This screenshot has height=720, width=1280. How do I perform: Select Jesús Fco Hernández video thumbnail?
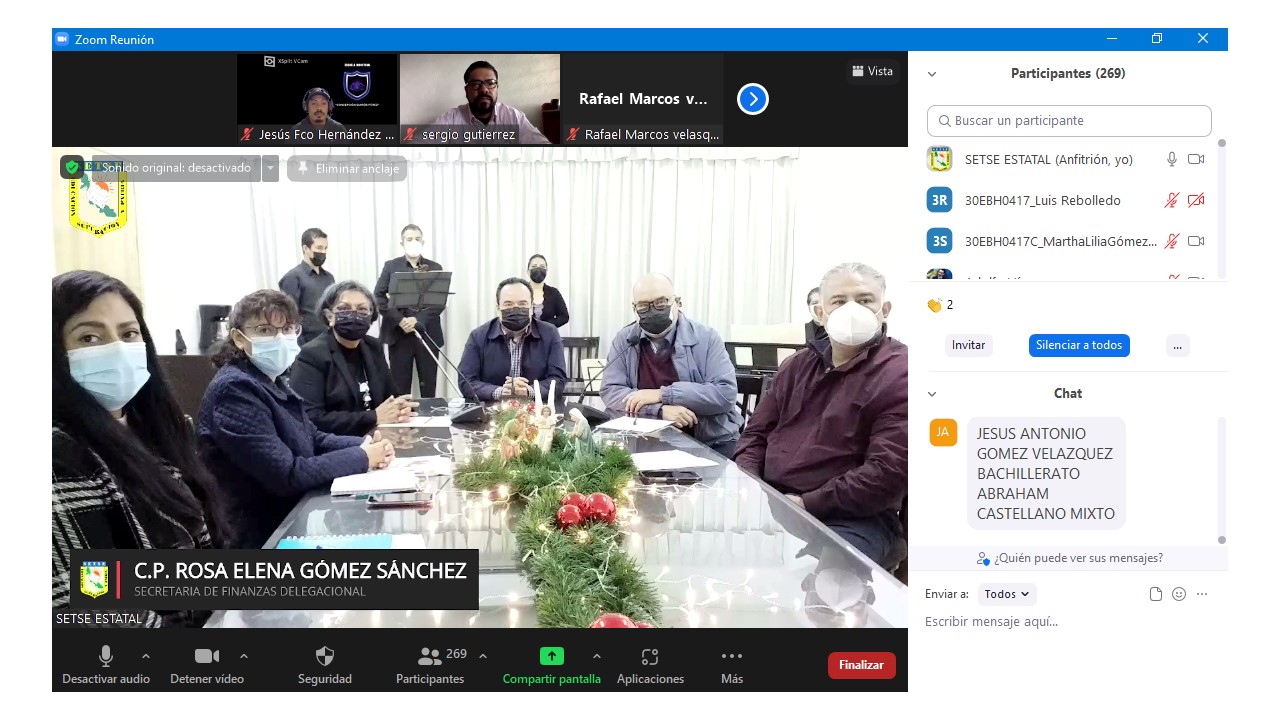tap(316, 99)
